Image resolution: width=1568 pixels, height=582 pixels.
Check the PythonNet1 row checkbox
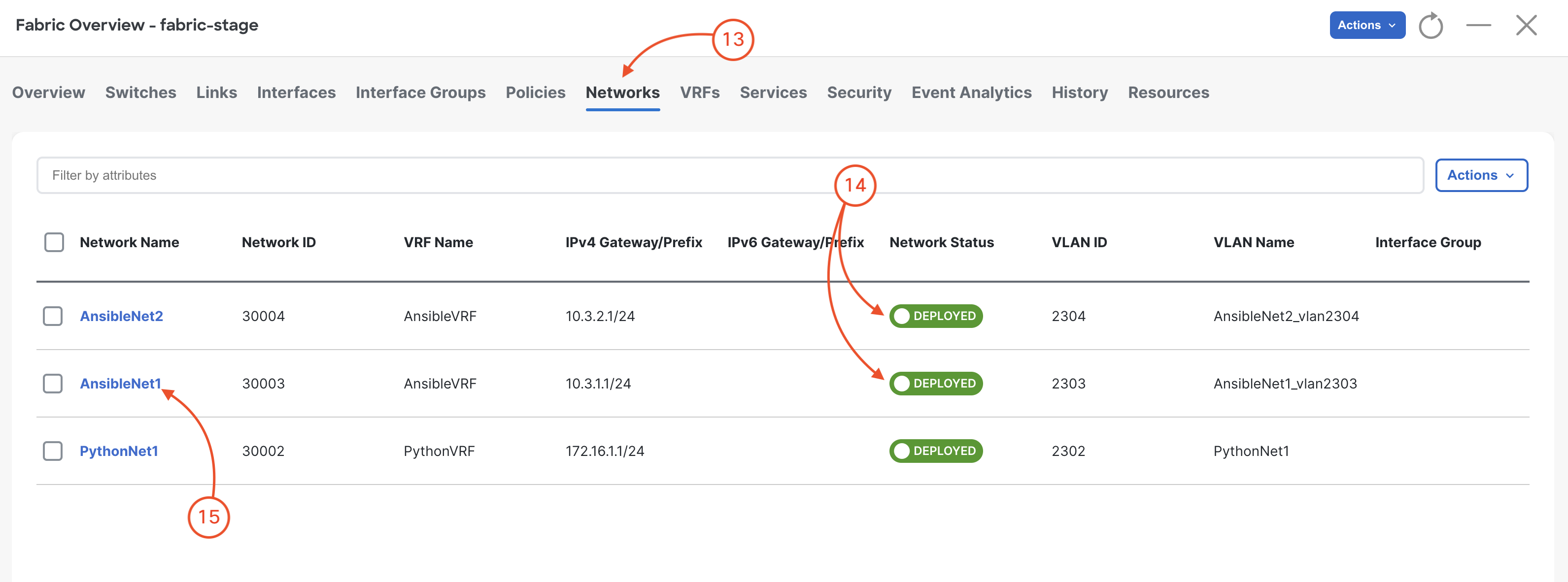tap(53, 451)
